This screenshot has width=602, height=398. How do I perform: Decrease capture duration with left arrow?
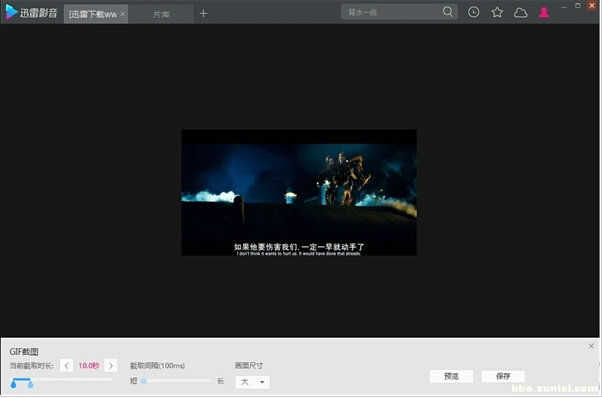point(66,366)
